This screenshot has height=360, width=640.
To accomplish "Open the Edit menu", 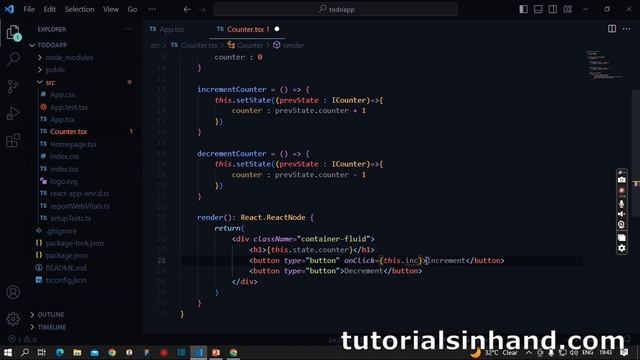I will [x=49, y=9].
